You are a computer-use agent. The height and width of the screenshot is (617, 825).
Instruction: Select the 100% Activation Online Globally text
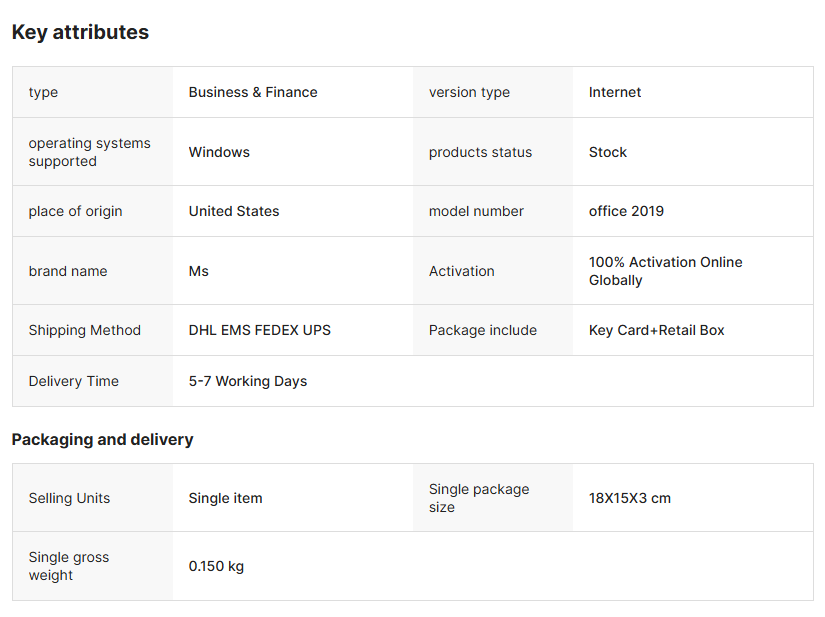coord(665,271)
